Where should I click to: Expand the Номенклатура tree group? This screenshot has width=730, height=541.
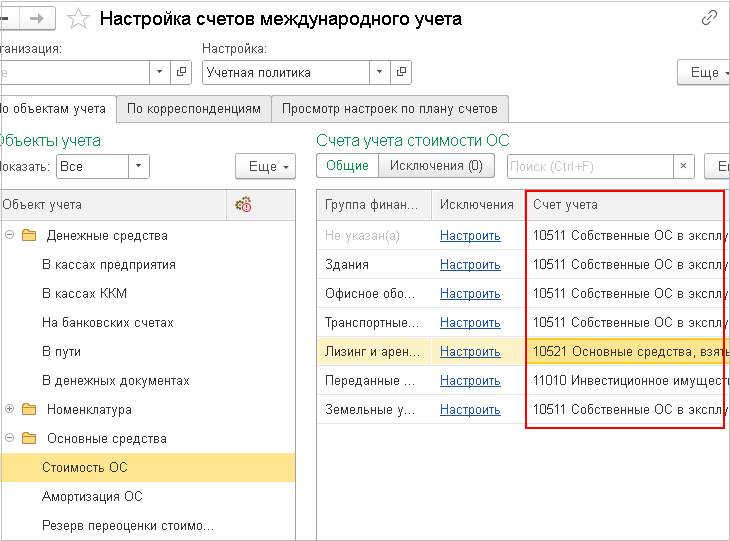point(10,410)
